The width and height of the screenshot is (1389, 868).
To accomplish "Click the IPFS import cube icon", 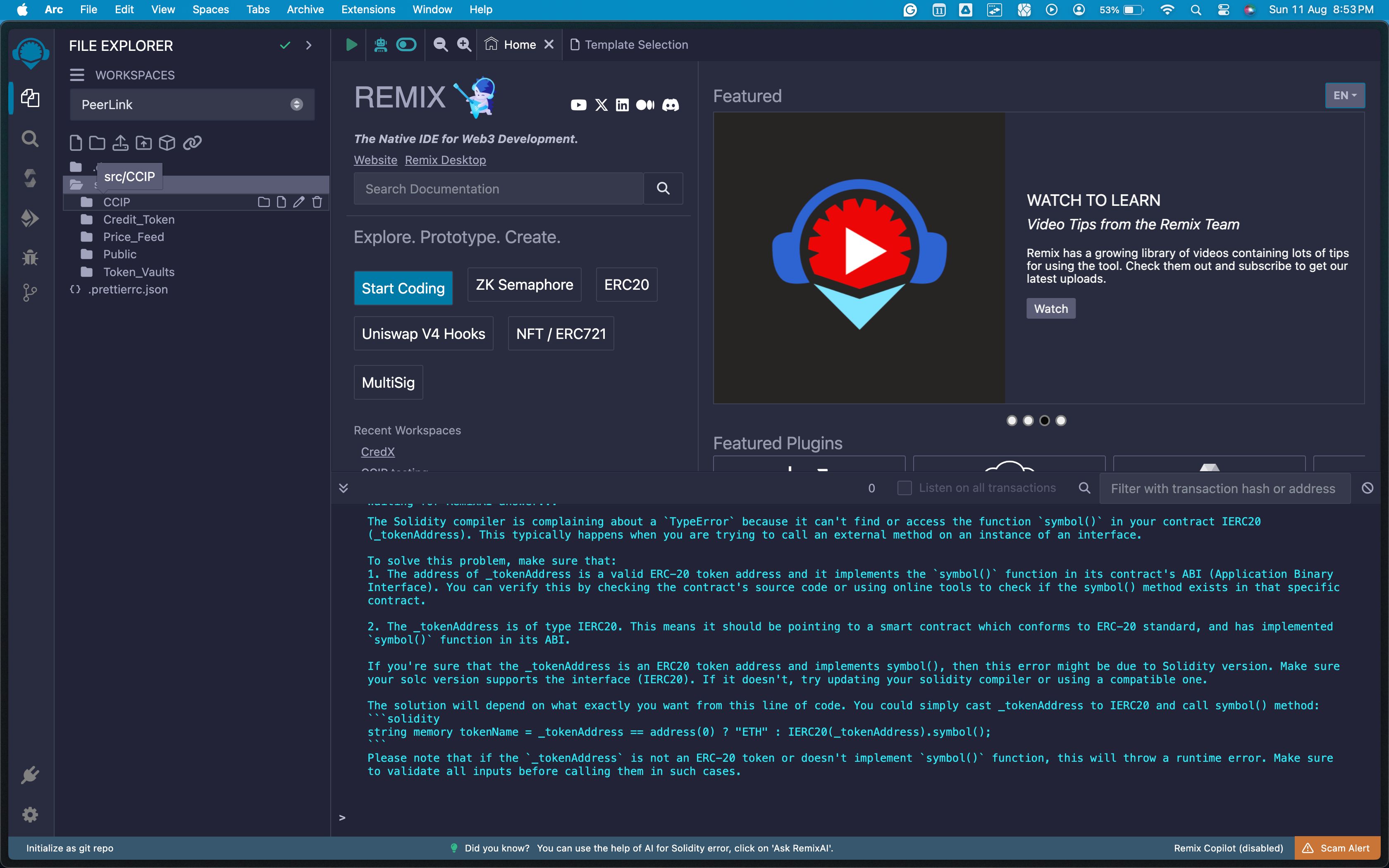I will (x=167, y=142).
